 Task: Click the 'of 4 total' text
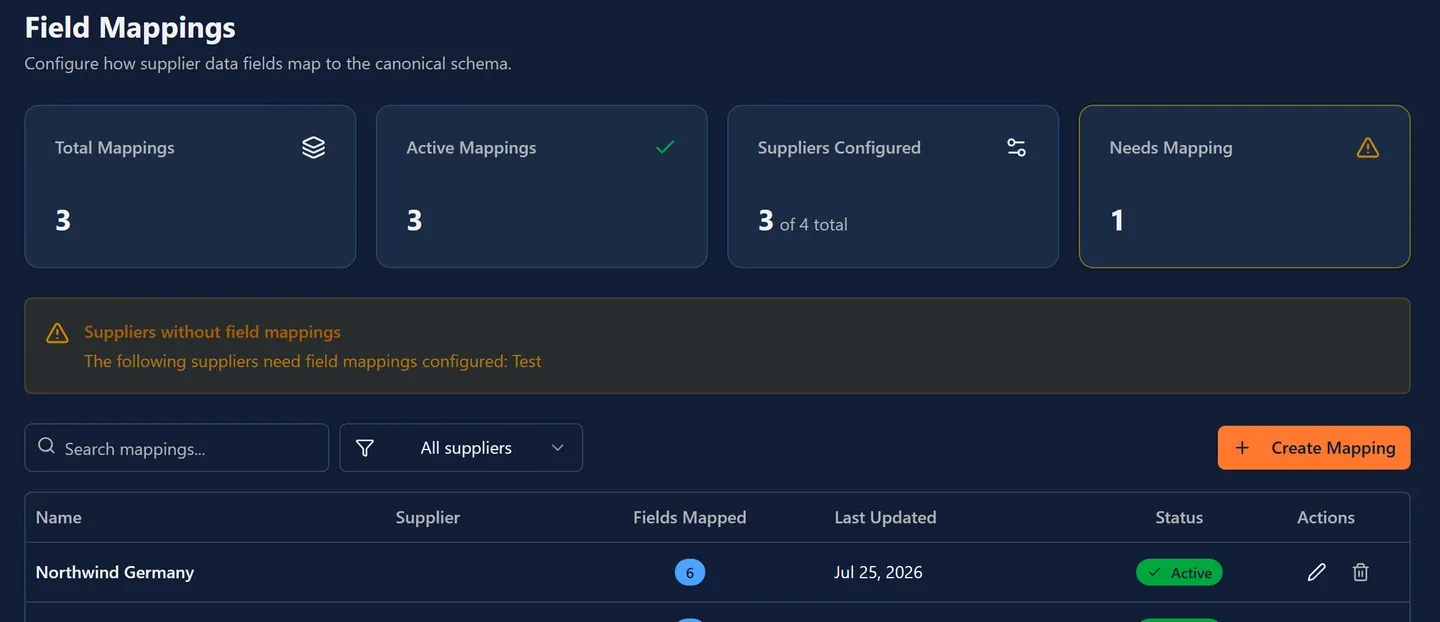click(813, 225)
